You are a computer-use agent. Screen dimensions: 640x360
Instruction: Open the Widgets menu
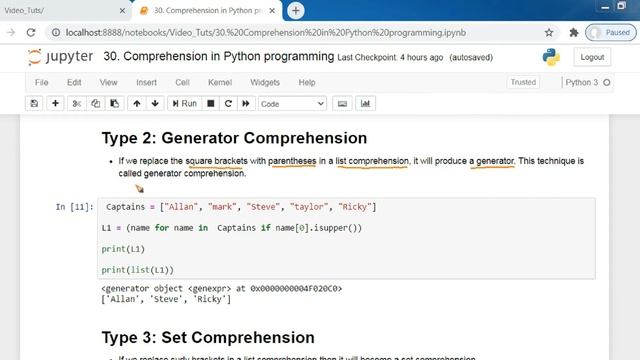265,82
